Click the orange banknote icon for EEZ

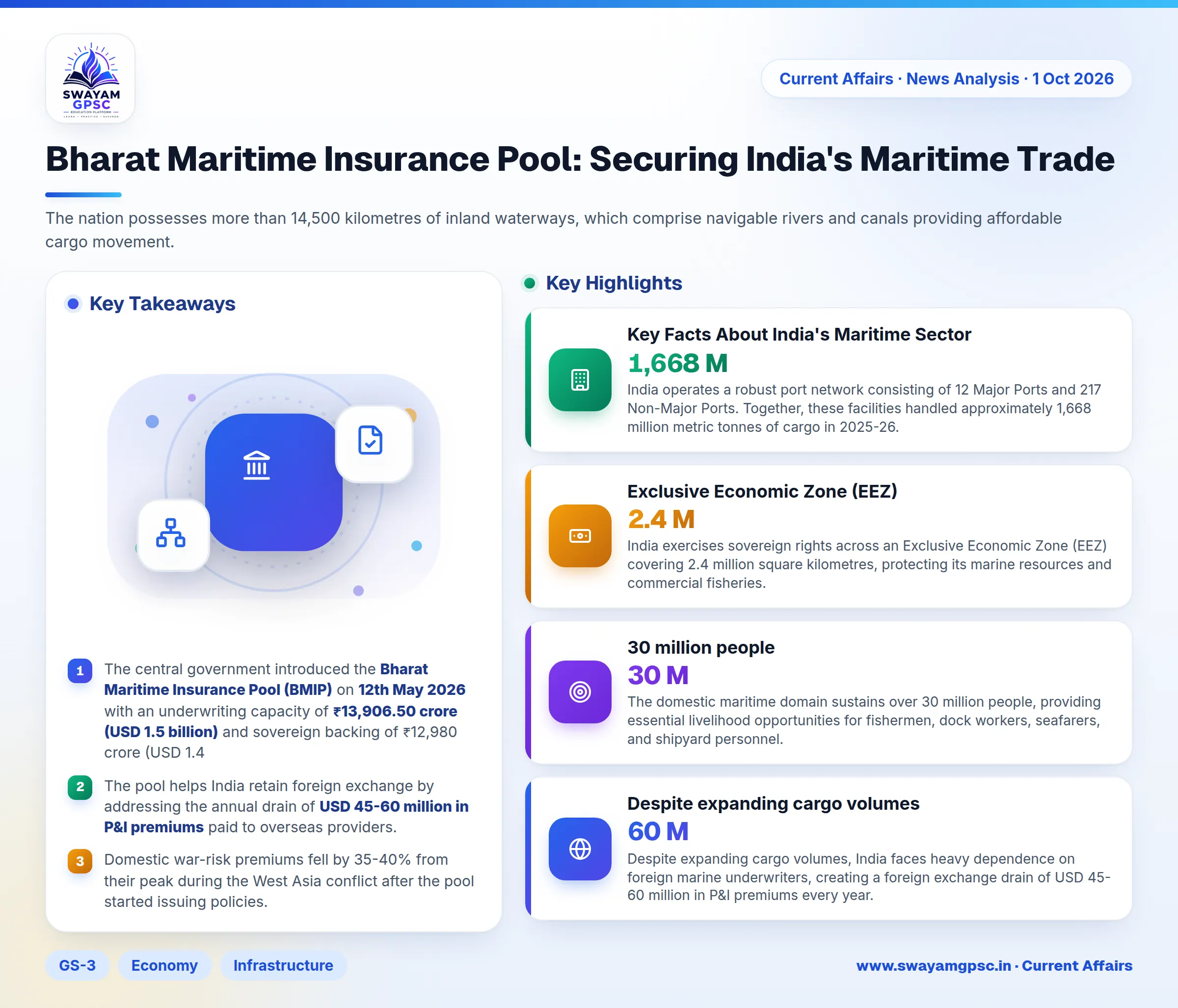[x=579, y=535]
